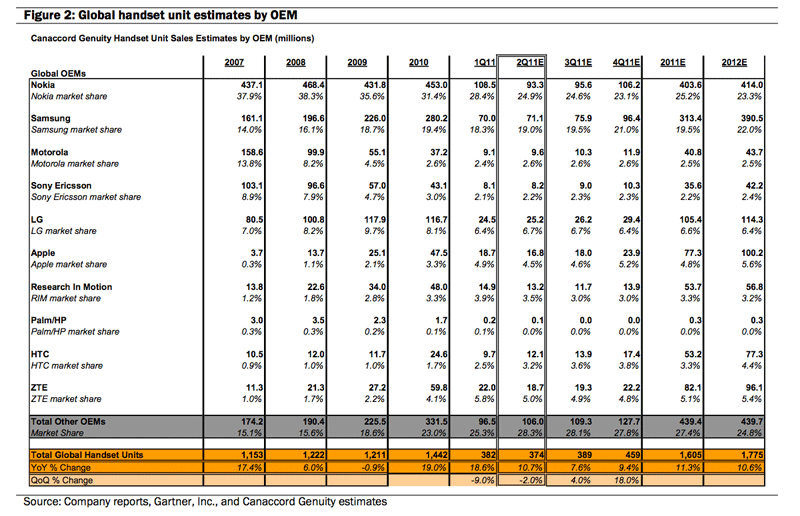Click Samsung 2012E value 390.5

752,118
